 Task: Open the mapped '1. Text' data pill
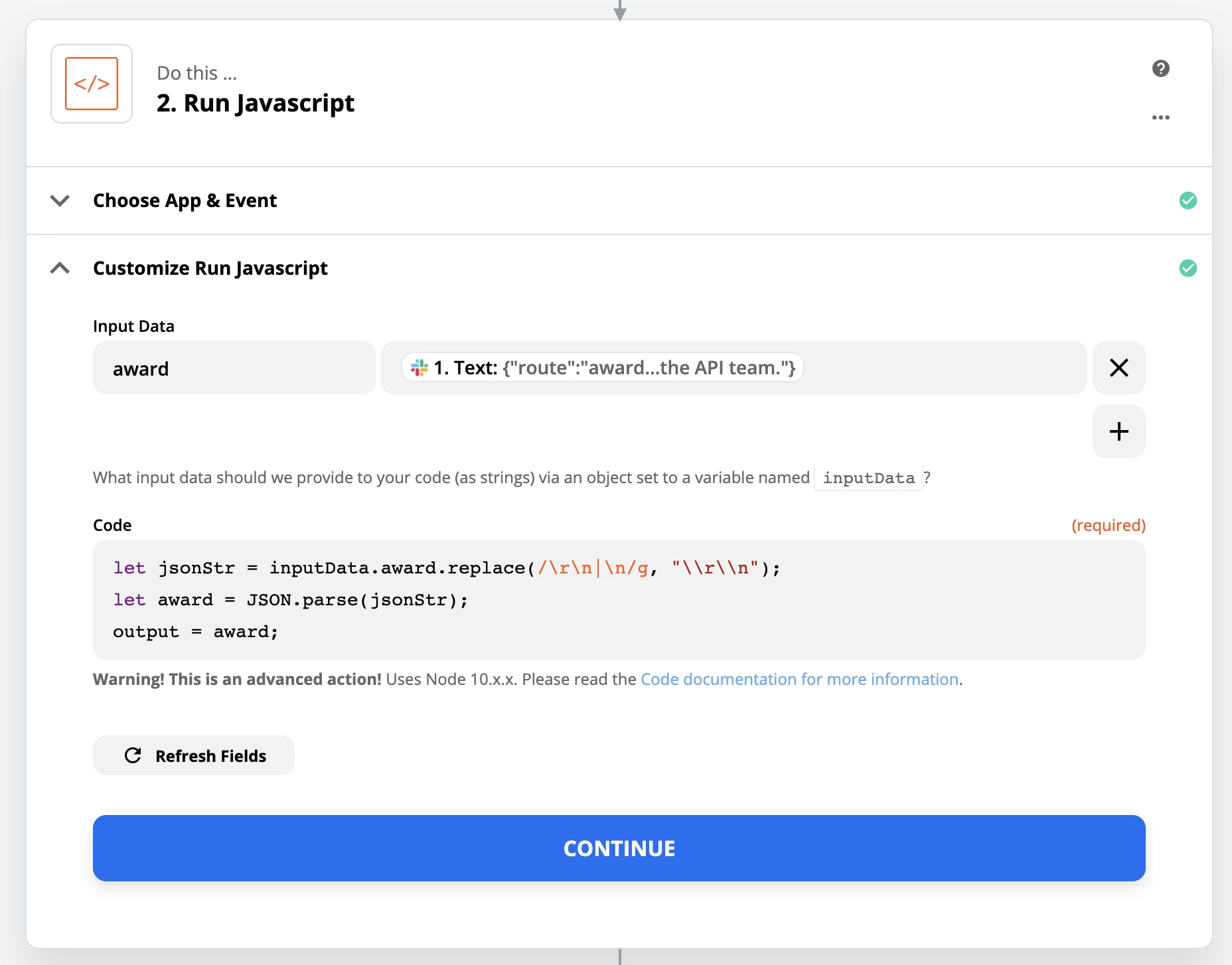click(x=601, y=368)
